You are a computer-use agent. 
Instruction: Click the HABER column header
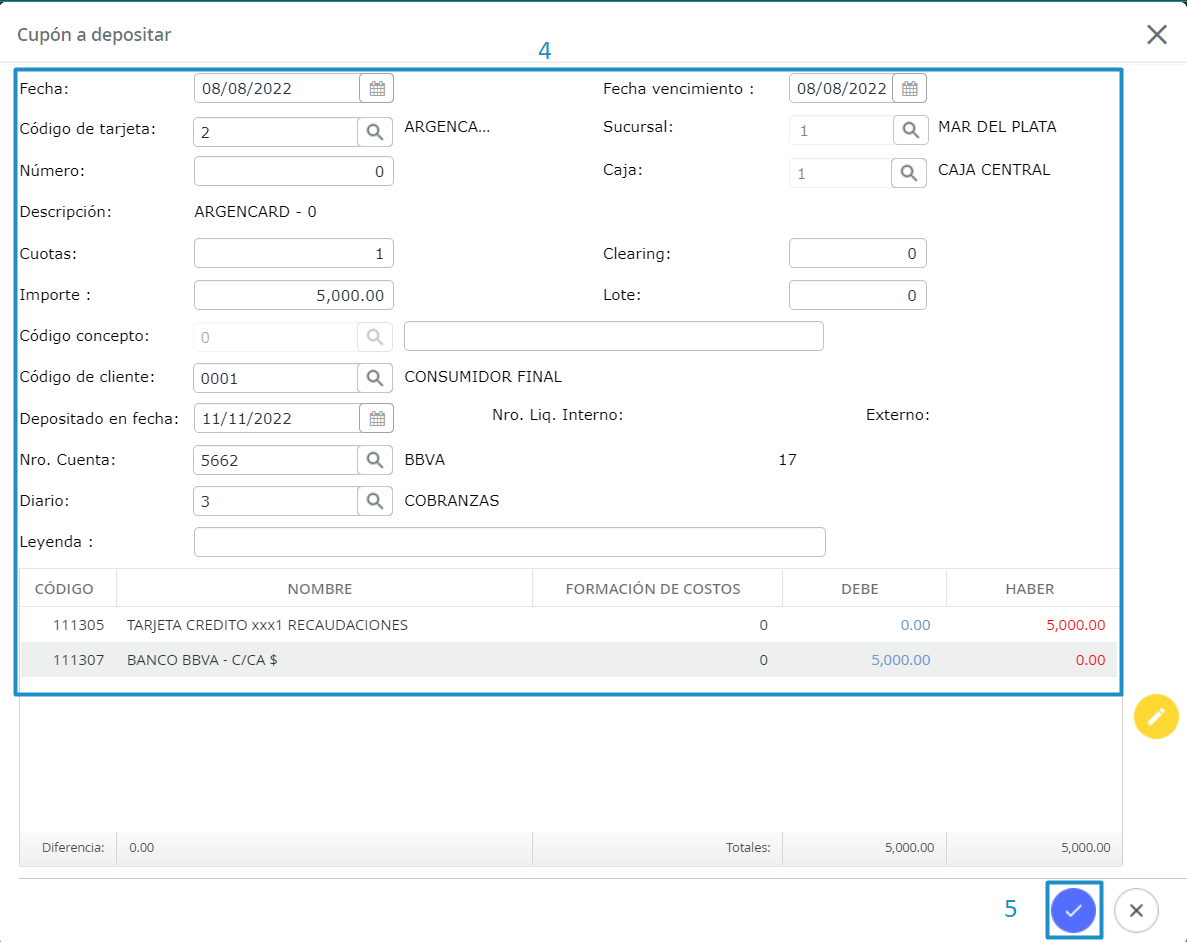tap(1030, 588)
